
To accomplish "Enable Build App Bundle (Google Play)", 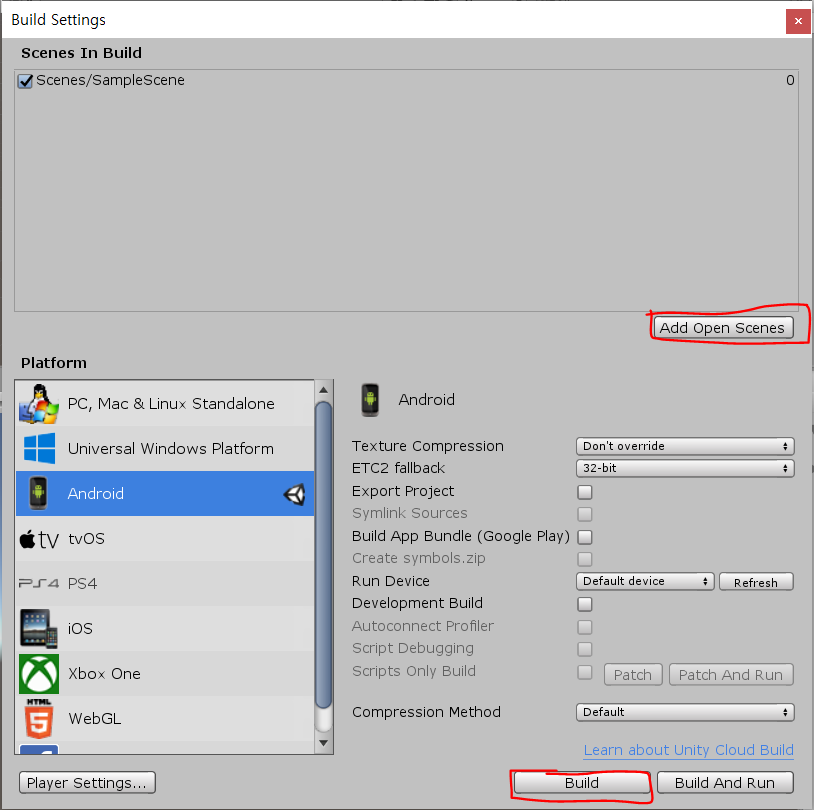I will [x=585, y=536].
